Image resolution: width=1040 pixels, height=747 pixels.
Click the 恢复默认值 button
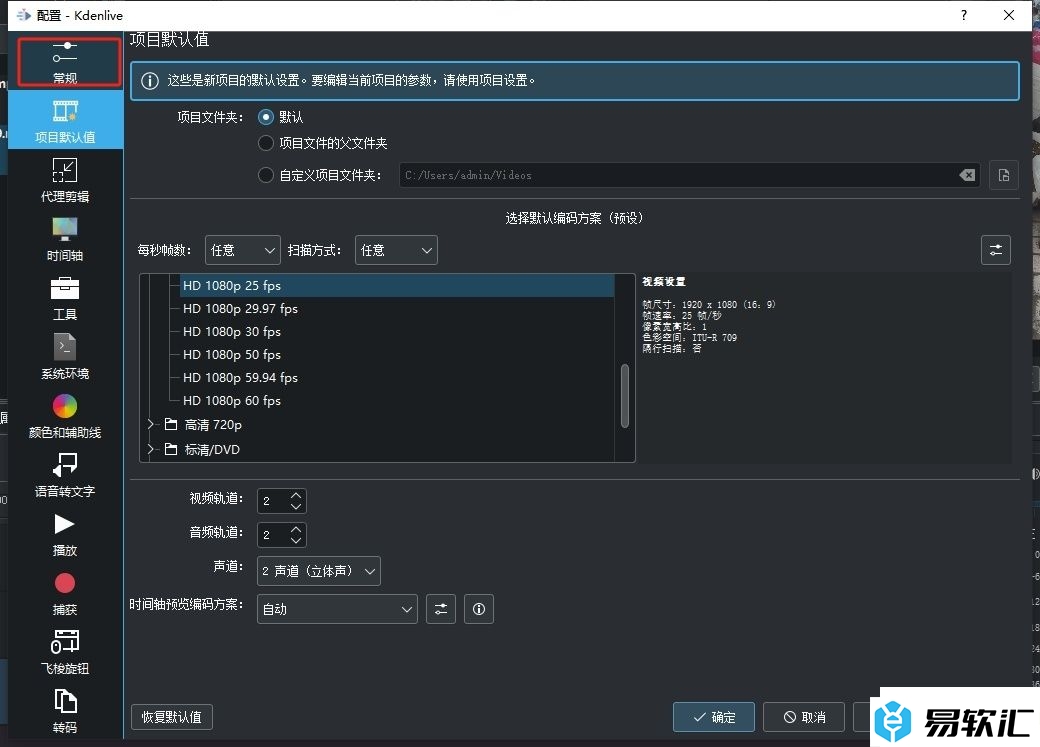pos(172,717)
